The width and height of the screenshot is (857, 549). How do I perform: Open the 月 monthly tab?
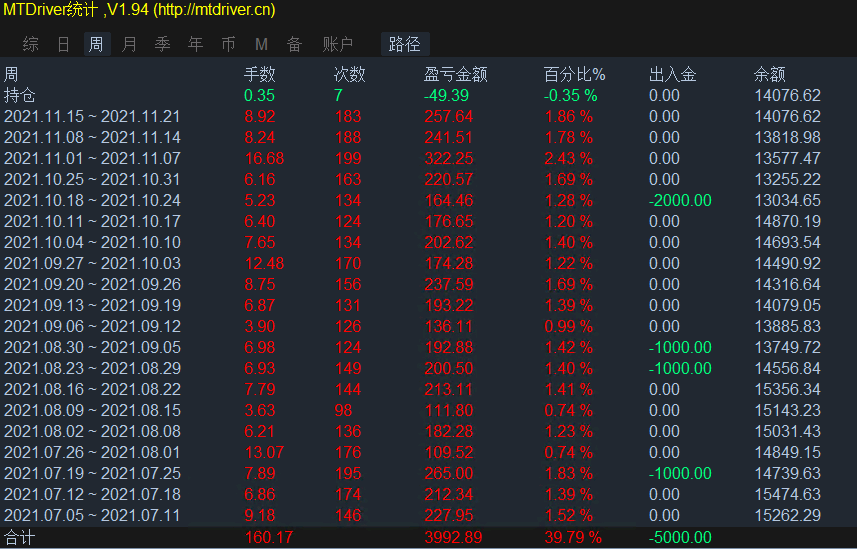[130, 44]
